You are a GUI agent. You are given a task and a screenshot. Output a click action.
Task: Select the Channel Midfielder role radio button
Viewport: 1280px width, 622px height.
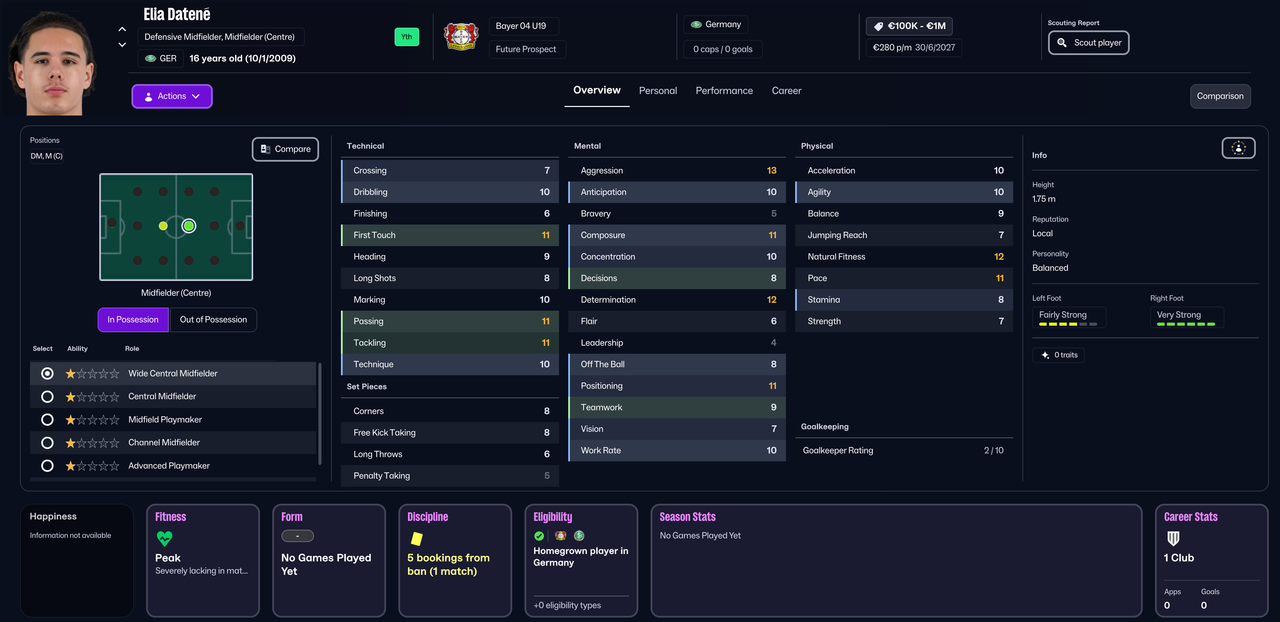(47, 442)
